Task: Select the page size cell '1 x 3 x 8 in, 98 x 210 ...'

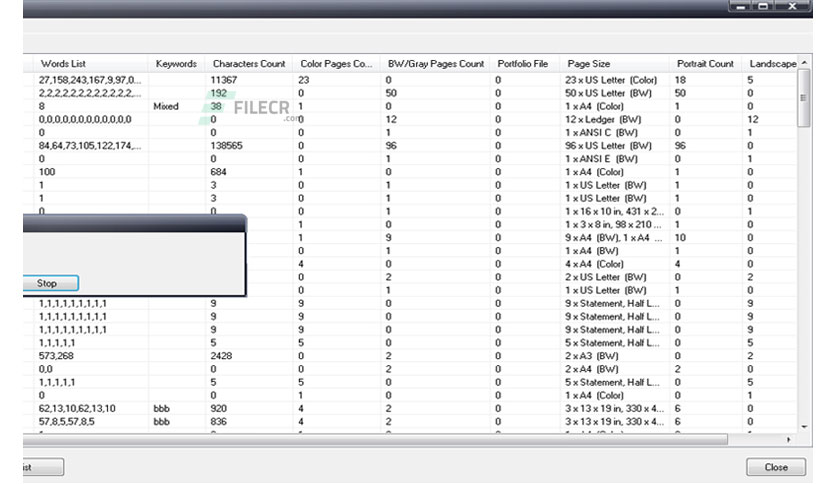Action: click(613, 224)
